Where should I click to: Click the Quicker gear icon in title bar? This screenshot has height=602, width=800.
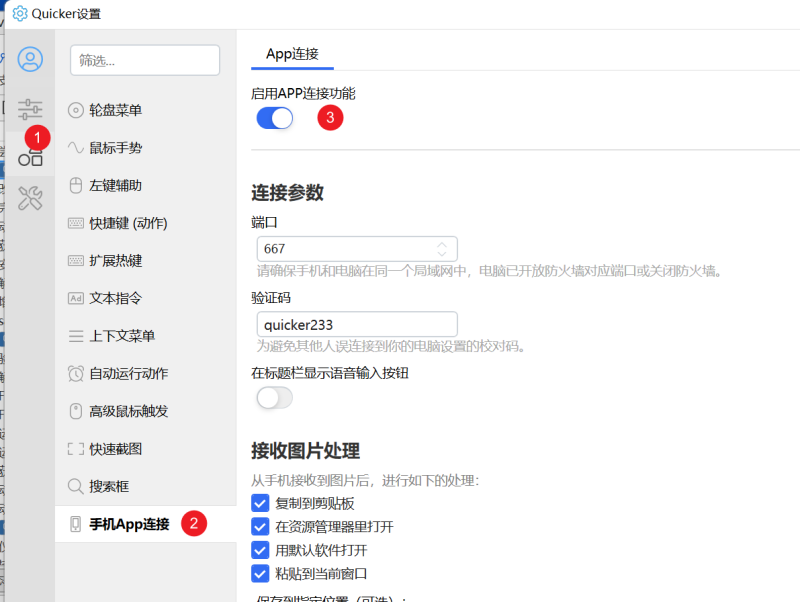pos(20,13)
